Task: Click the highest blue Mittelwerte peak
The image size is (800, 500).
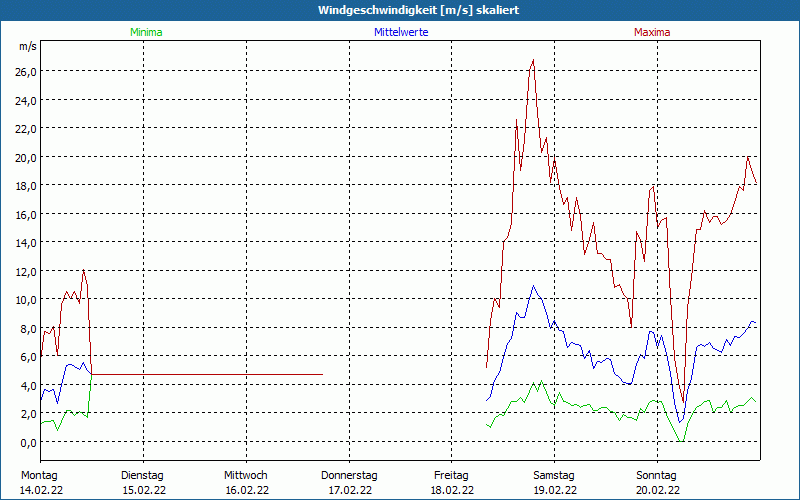Action: (534, 287)
